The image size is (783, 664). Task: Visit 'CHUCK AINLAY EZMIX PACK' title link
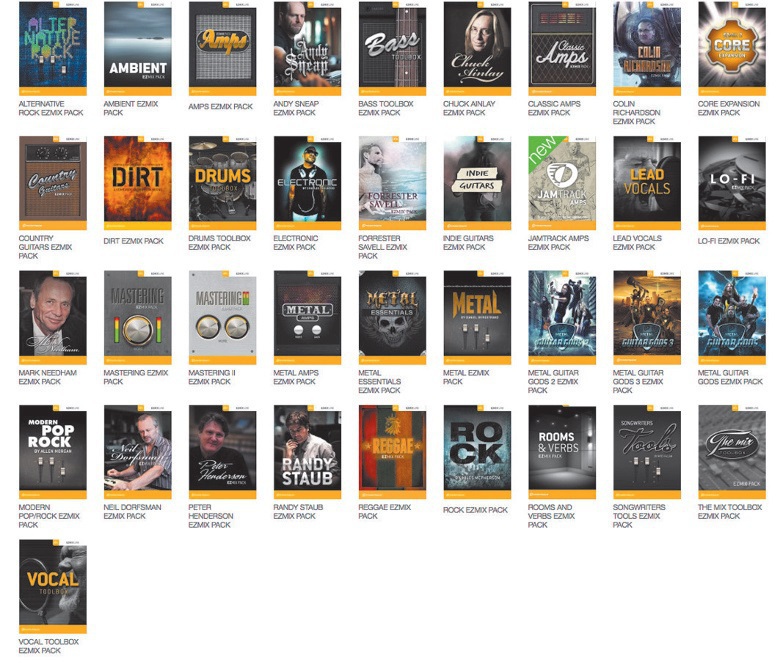coord(469,108)
